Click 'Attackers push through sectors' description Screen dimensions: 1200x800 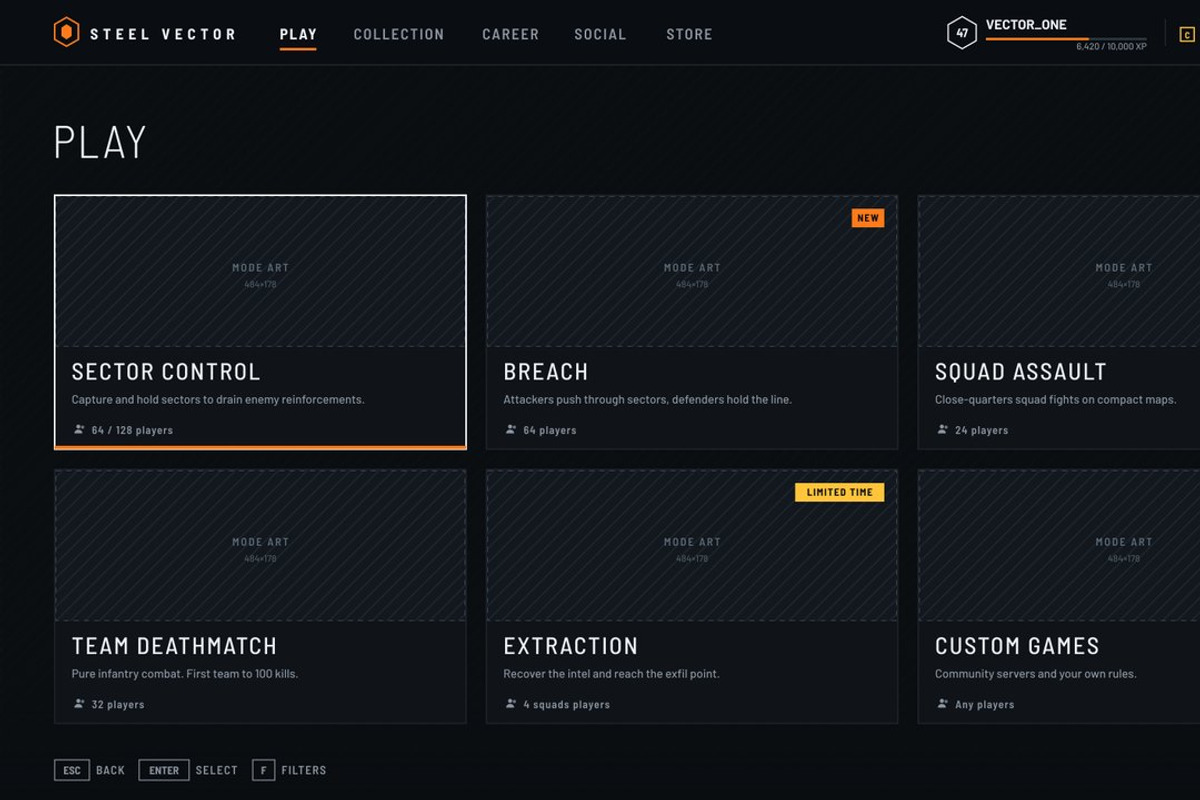(x=648, y=400)
